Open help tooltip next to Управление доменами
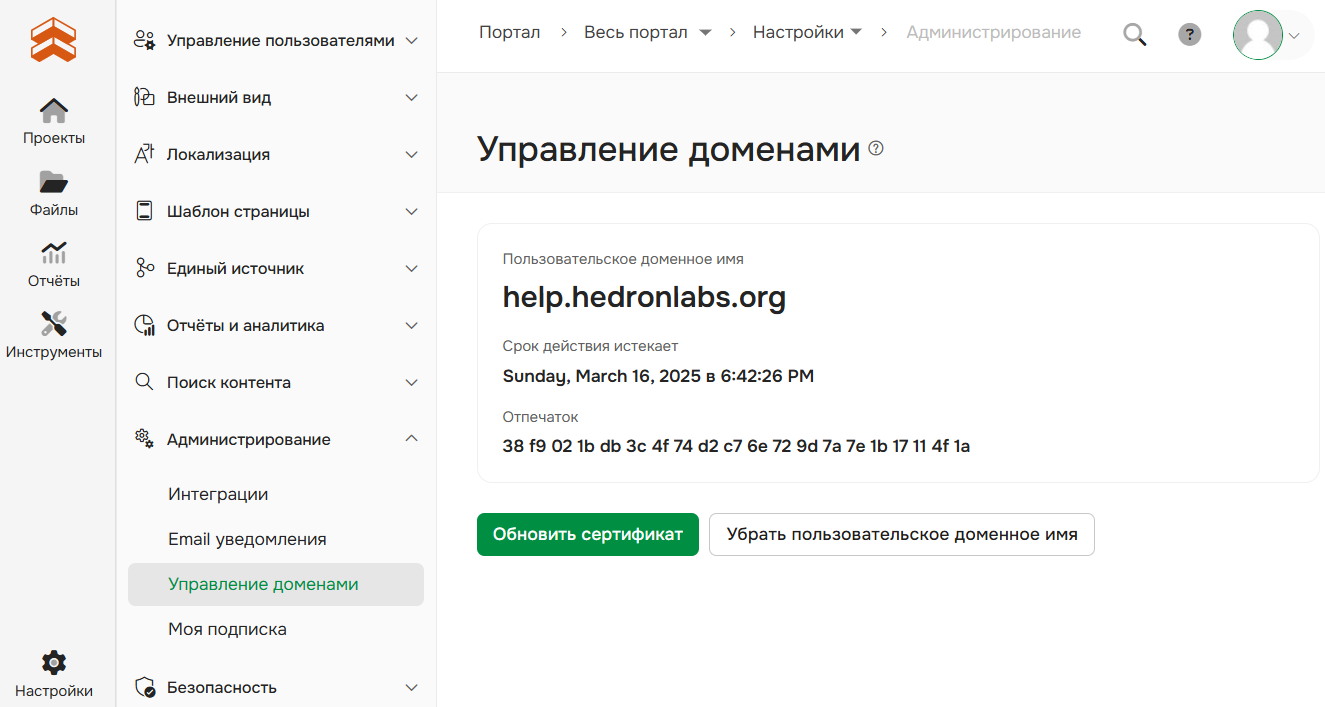Viewport: 1325px width, 707px height. 877,148
